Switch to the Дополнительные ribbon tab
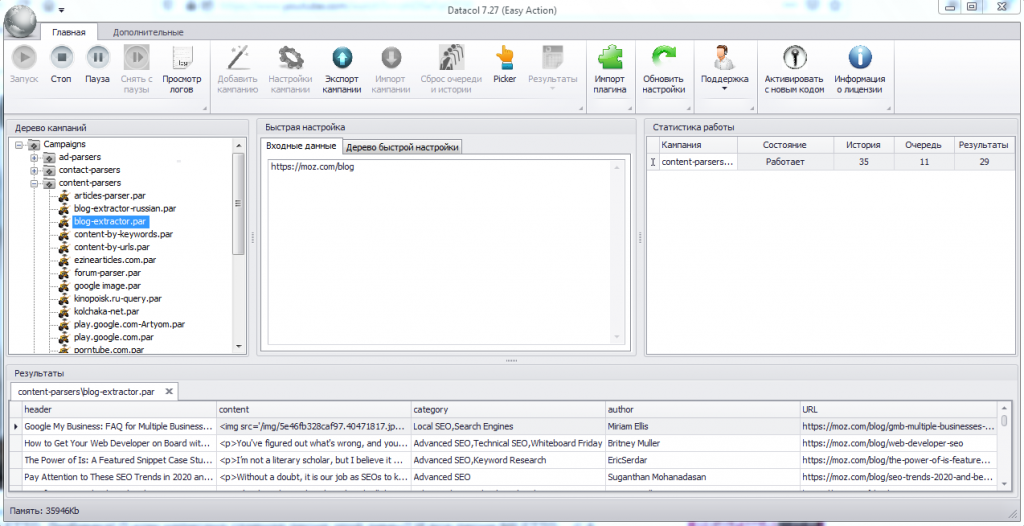 click(x=147, y=33)
